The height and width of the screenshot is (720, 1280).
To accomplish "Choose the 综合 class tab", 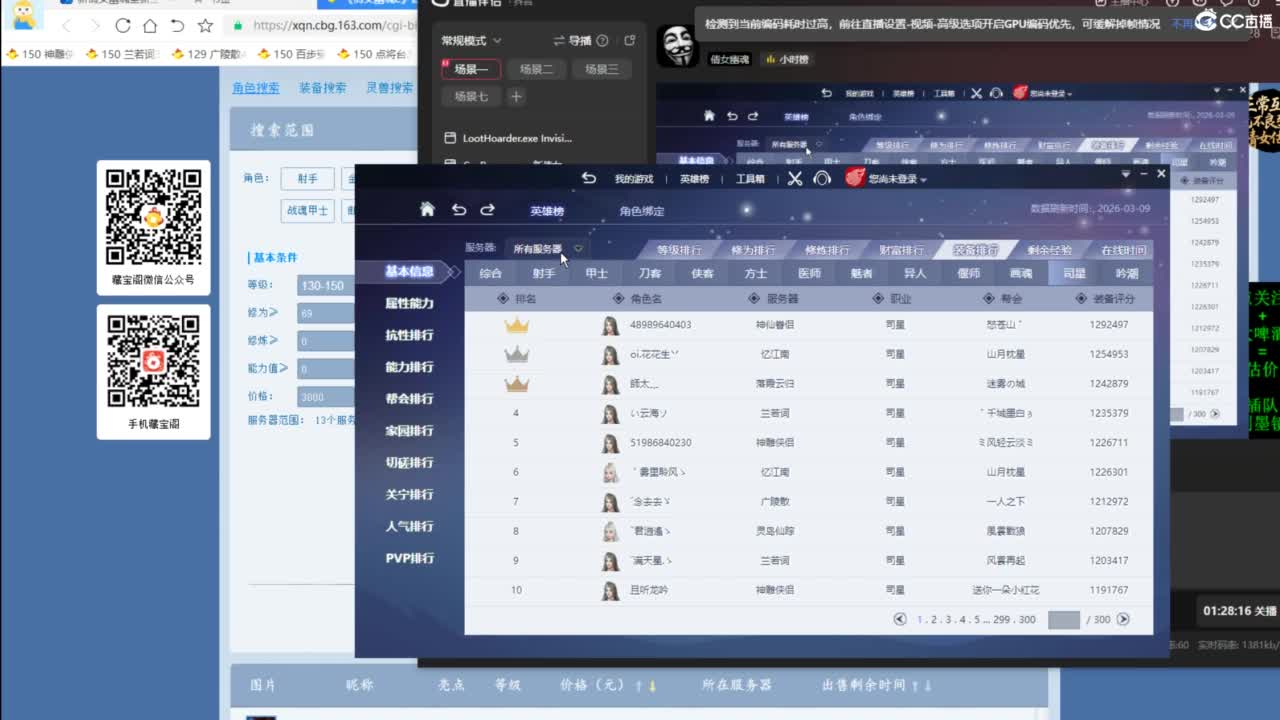I will [x=491, y=273].
